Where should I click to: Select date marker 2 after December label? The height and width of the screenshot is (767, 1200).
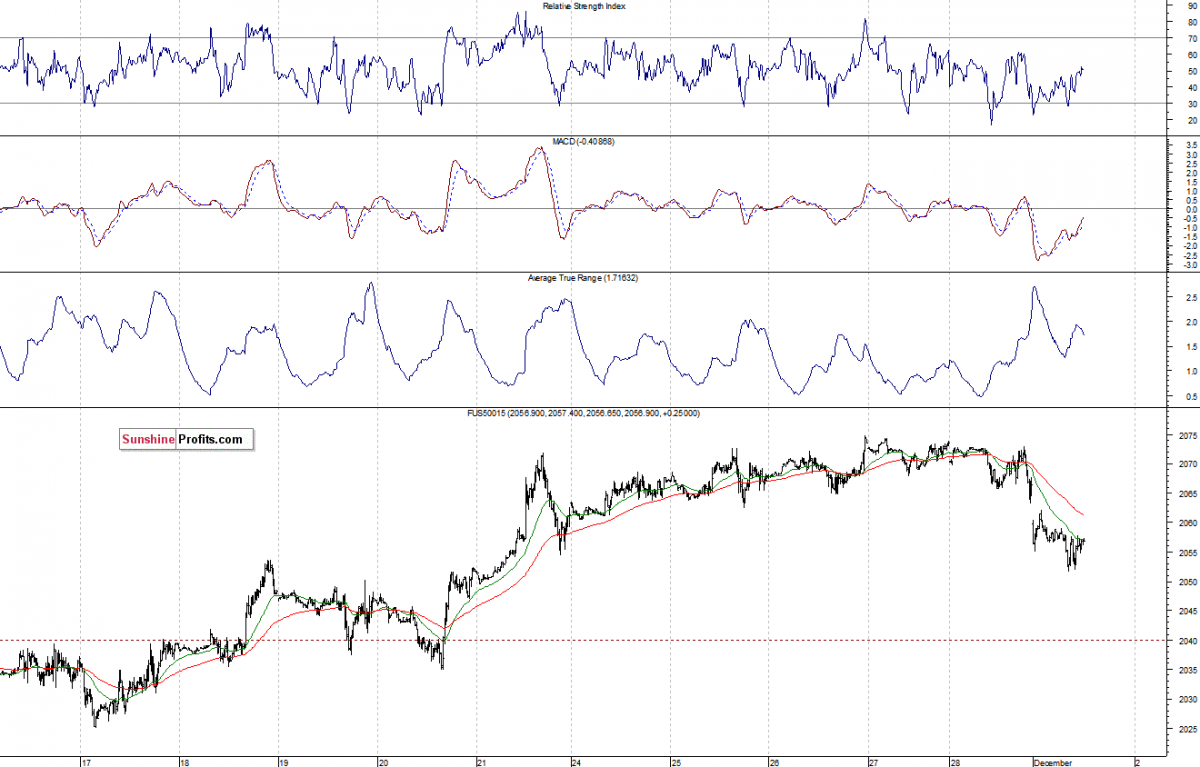click(1137, 761)
